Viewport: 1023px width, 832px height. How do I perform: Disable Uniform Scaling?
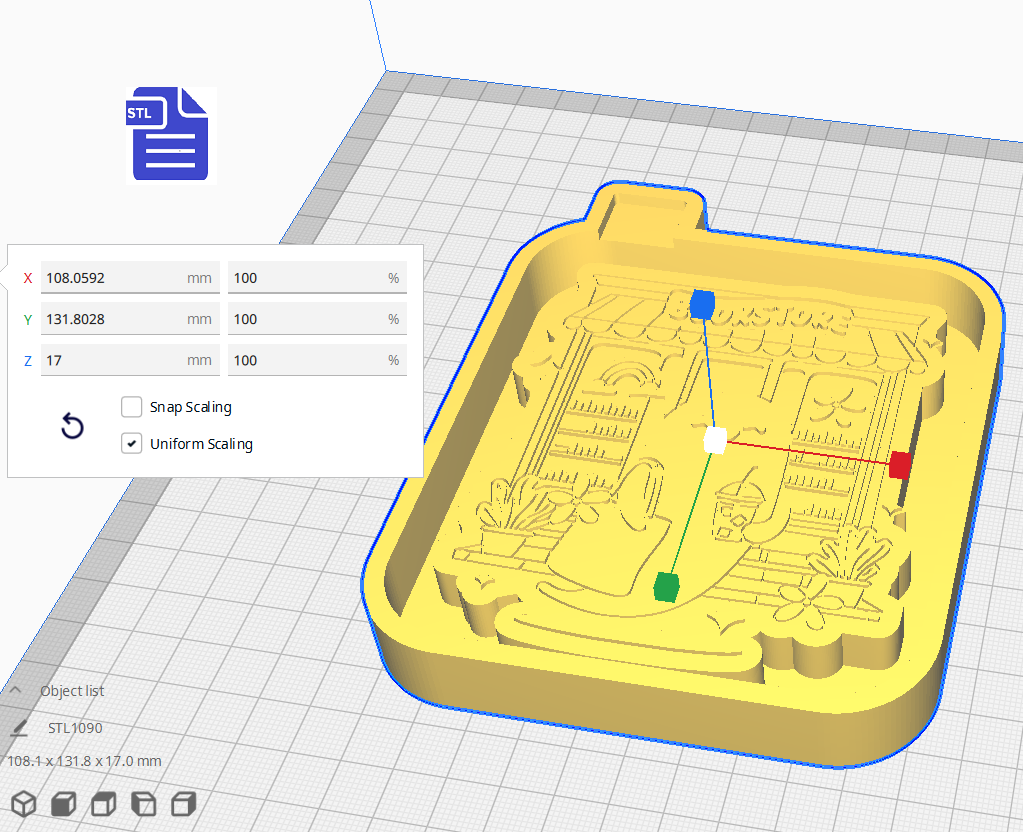pyautogui.click(x=131, y=443)
